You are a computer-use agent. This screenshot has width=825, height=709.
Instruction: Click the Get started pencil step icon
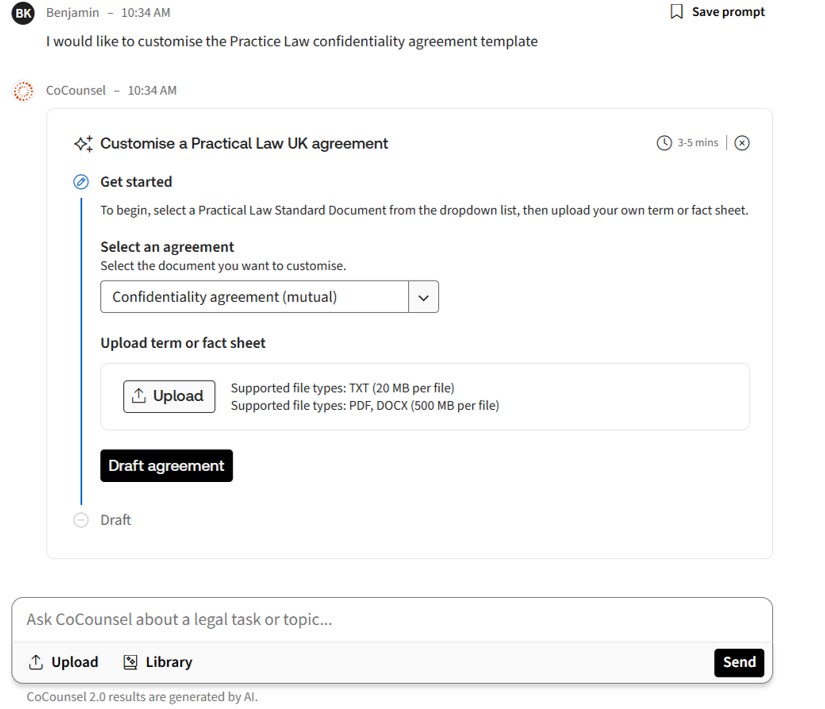81,182
